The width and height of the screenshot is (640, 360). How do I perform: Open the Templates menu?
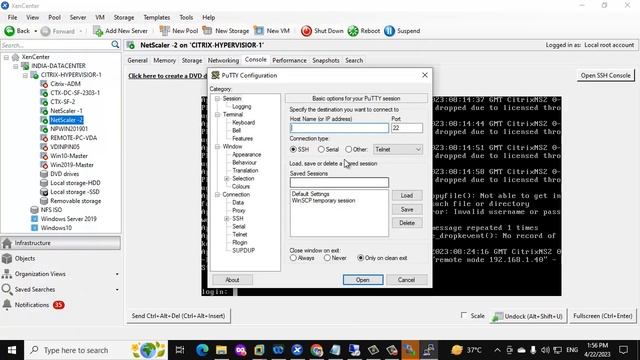(x=156, y=18)
